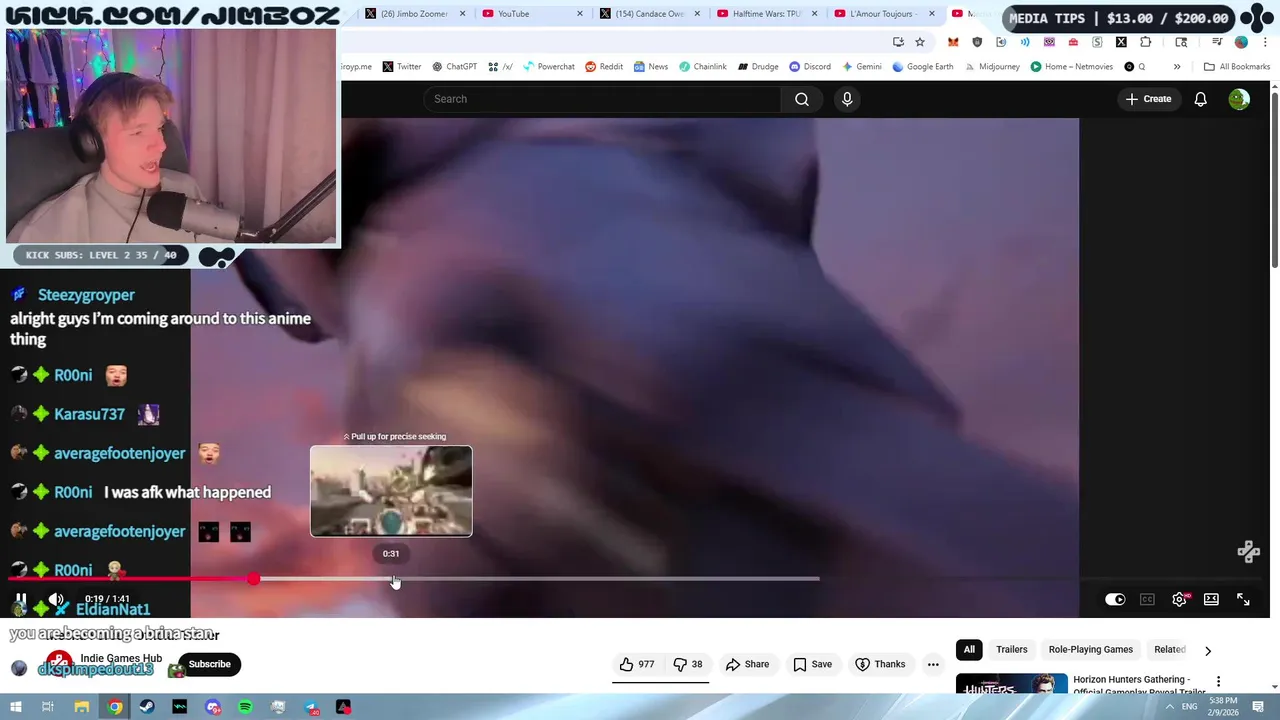Select the Role-Playing Games filter chip
Viewport: 1280px width, 720px height.
[x=1090, y=649]
